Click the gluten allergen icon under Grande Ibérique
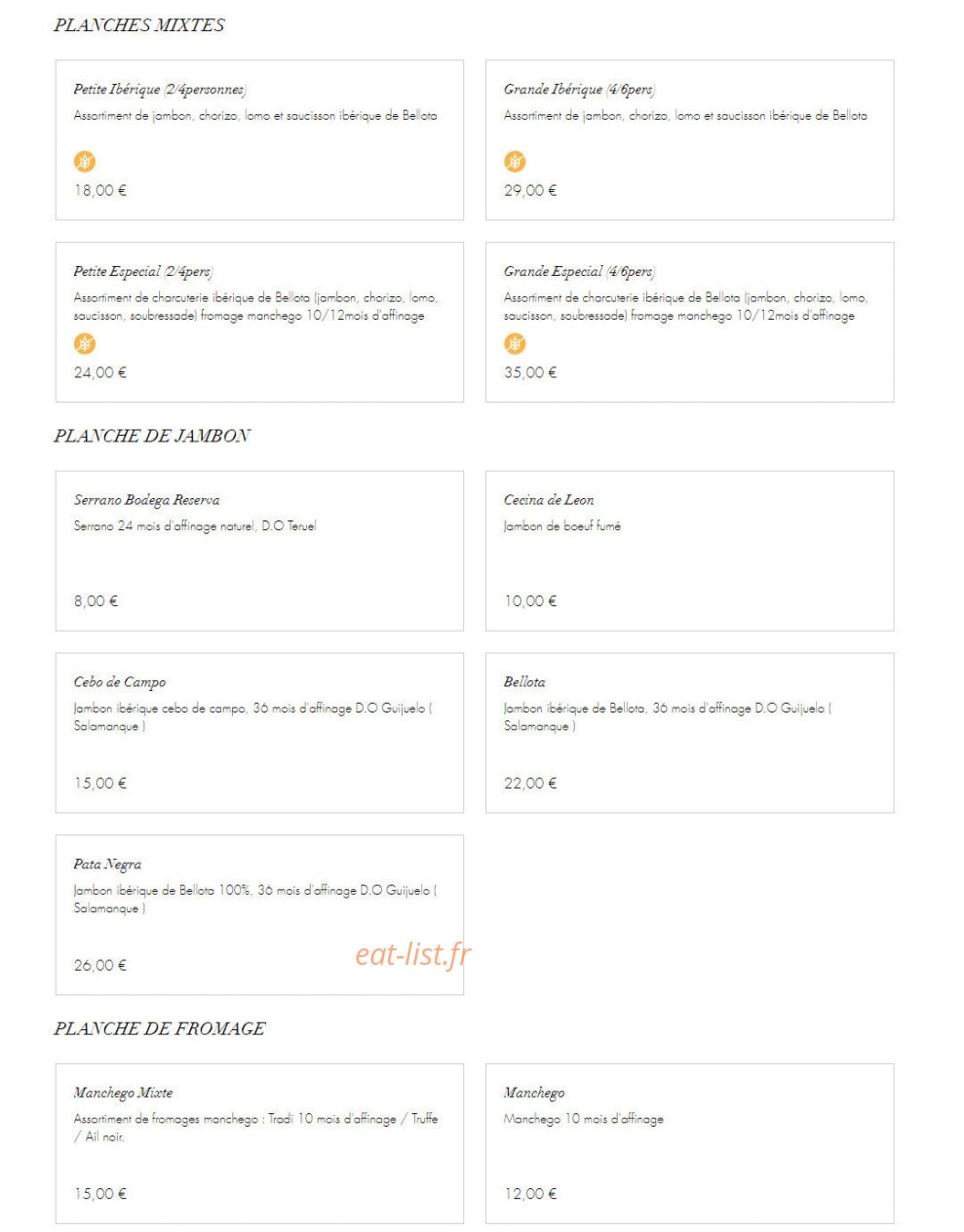 coord(515,162)
